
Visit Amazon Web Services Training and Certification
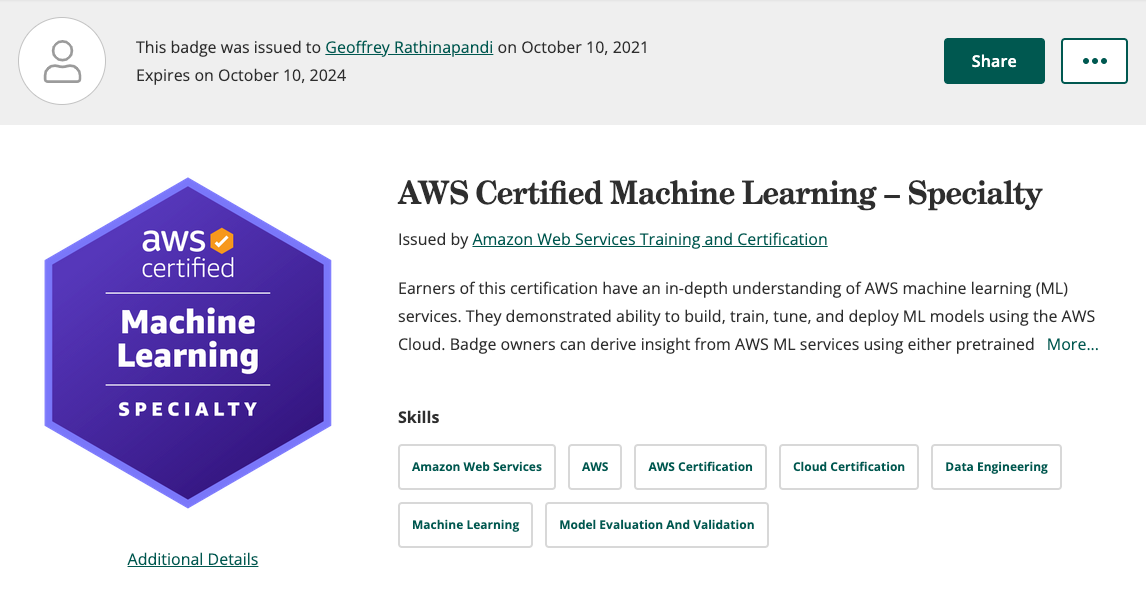coord(649,239)
